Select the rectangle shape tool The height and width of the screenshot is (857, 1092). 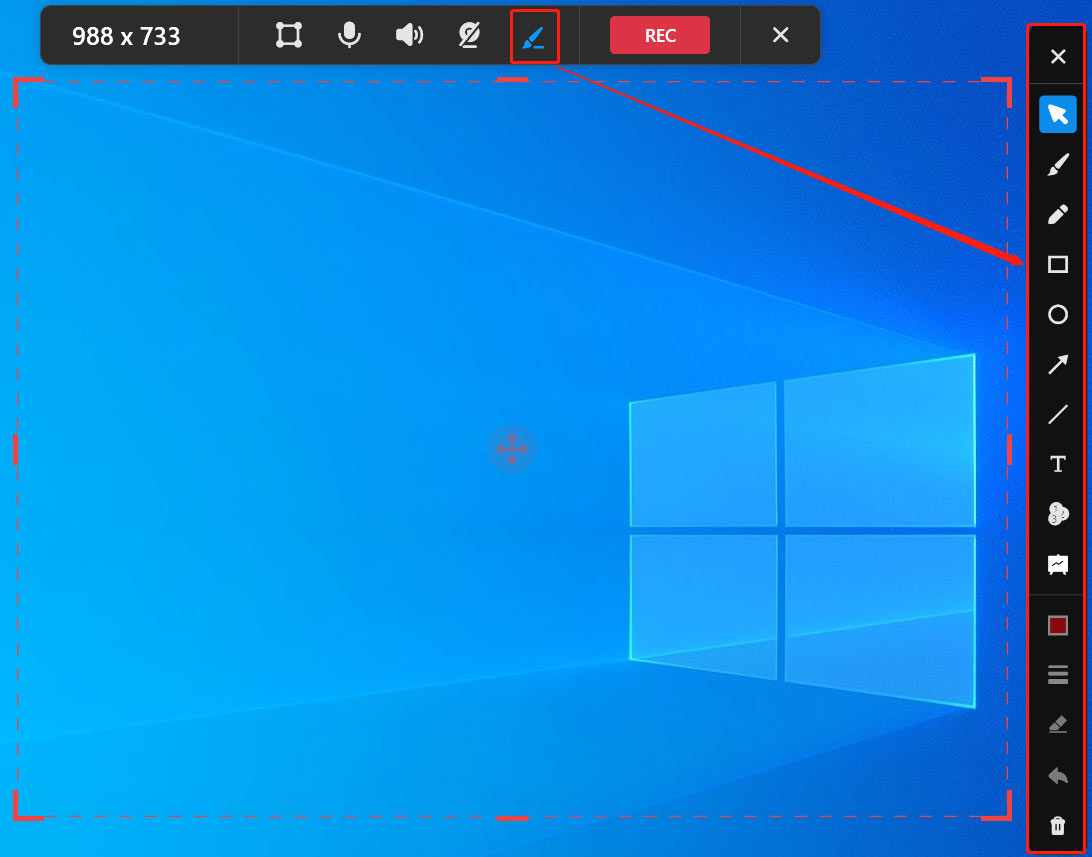[x=1057, y=265]
